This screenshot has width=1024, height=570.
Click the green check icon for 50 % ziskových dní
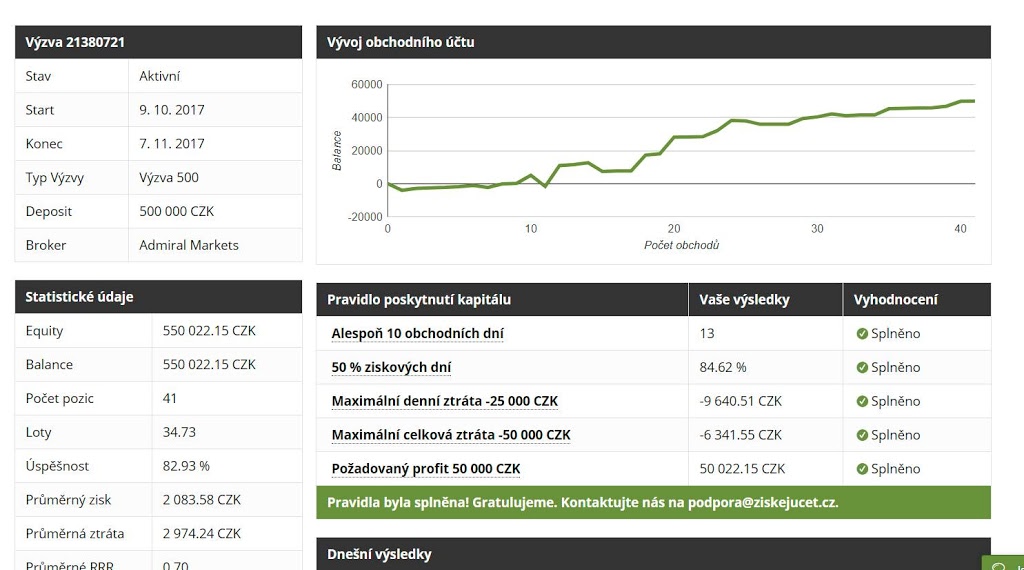tap(862, 368)
